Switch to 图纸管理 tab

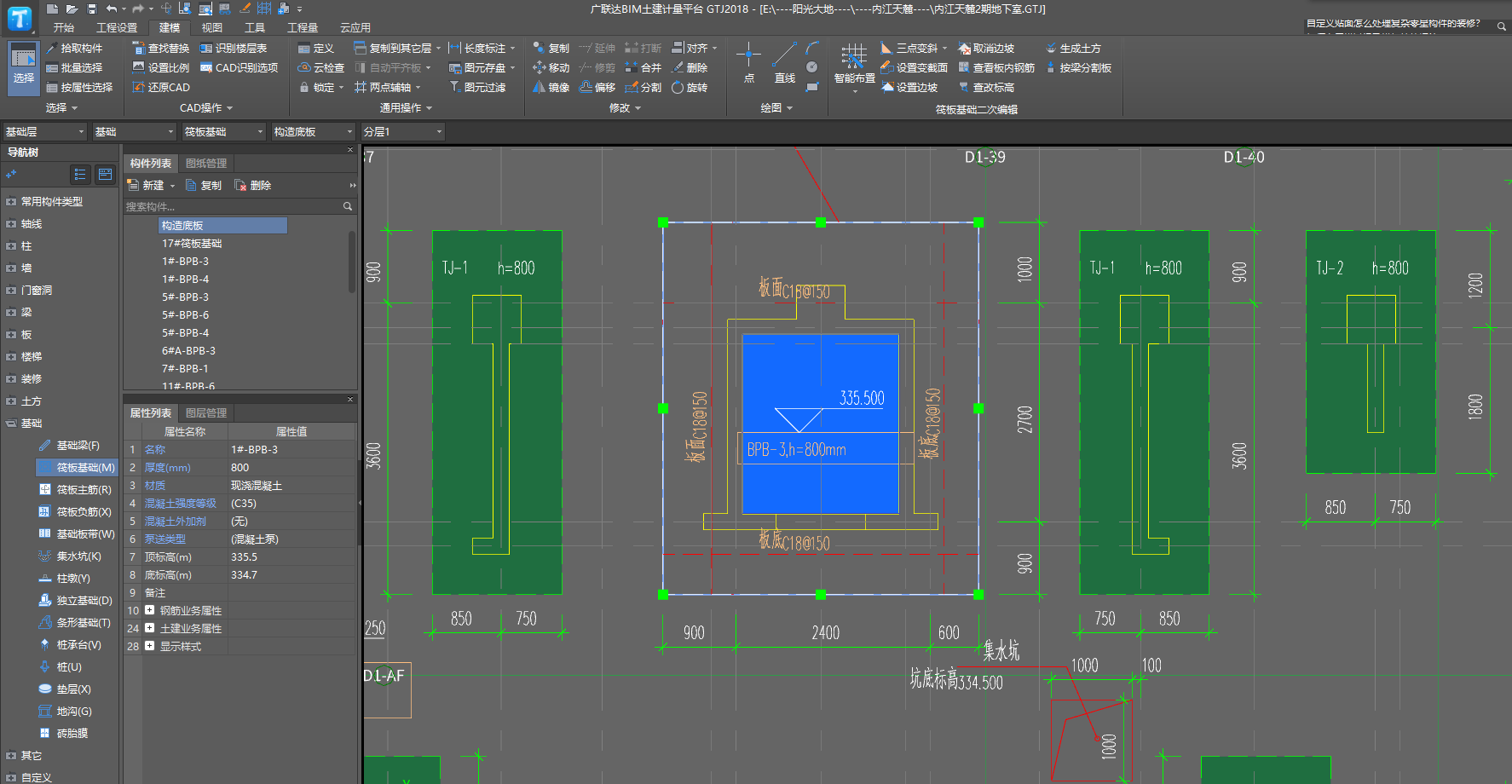[x=206, y=164]
